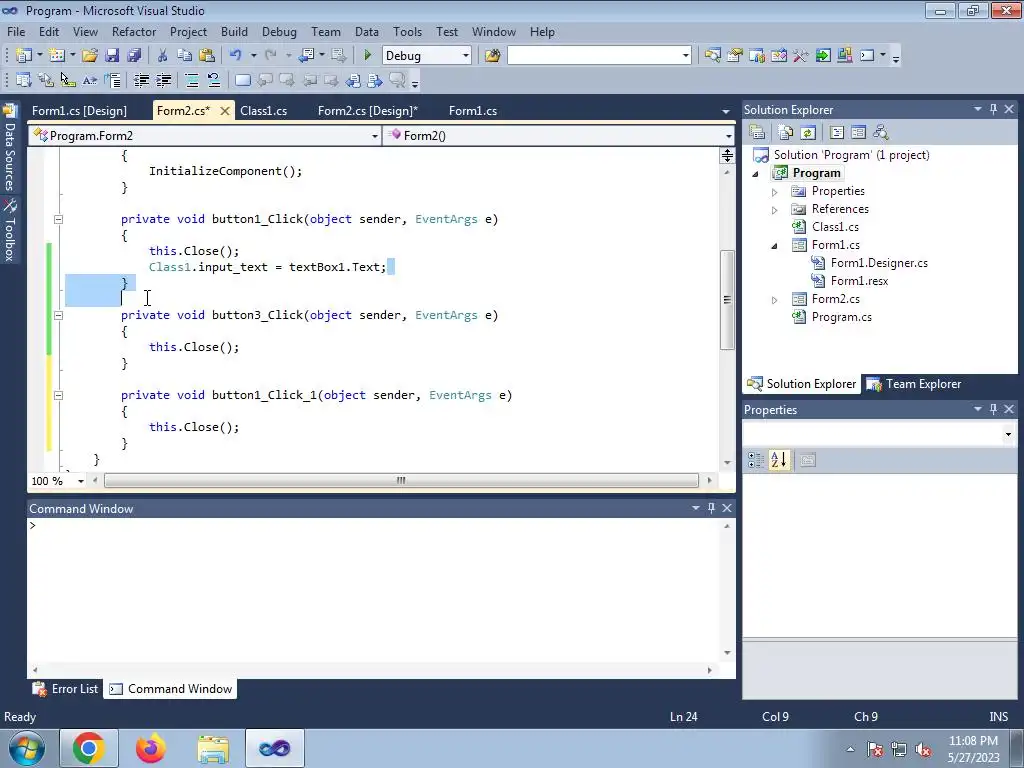Select Form1.Designer.cs in Solution Explorer
Viewport: 1024px width, 768px height.
878,263
